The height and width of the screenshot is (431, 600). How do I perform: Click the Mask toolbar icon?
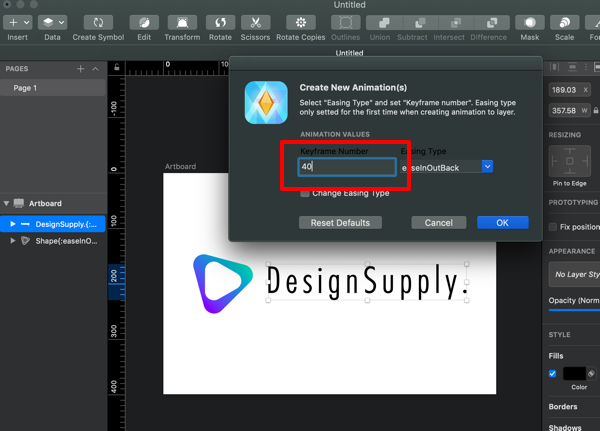click(x=530, y=23)
